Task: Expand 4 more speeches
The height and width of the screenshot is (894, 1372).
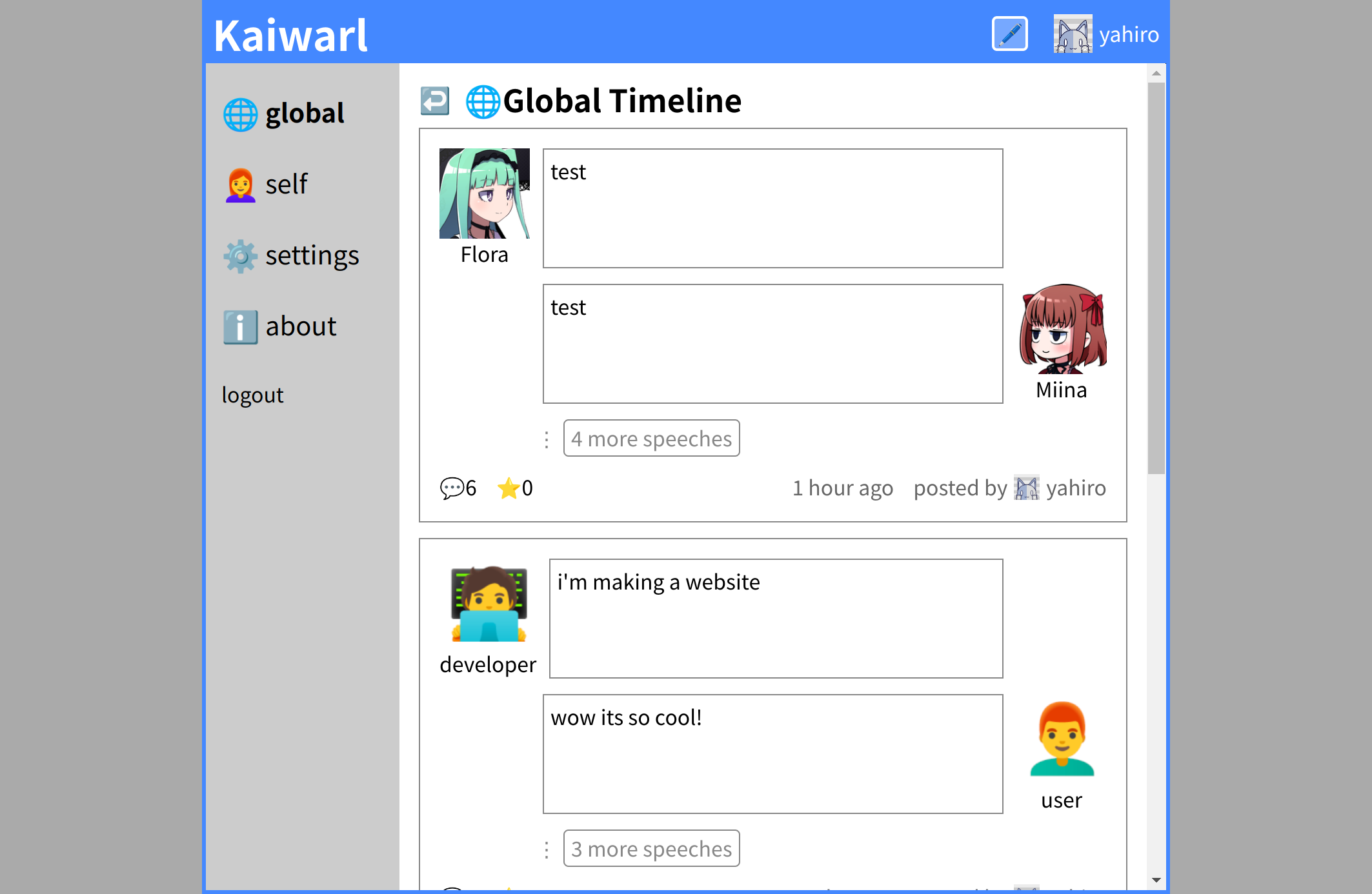Action: click(x=651, y=439)
